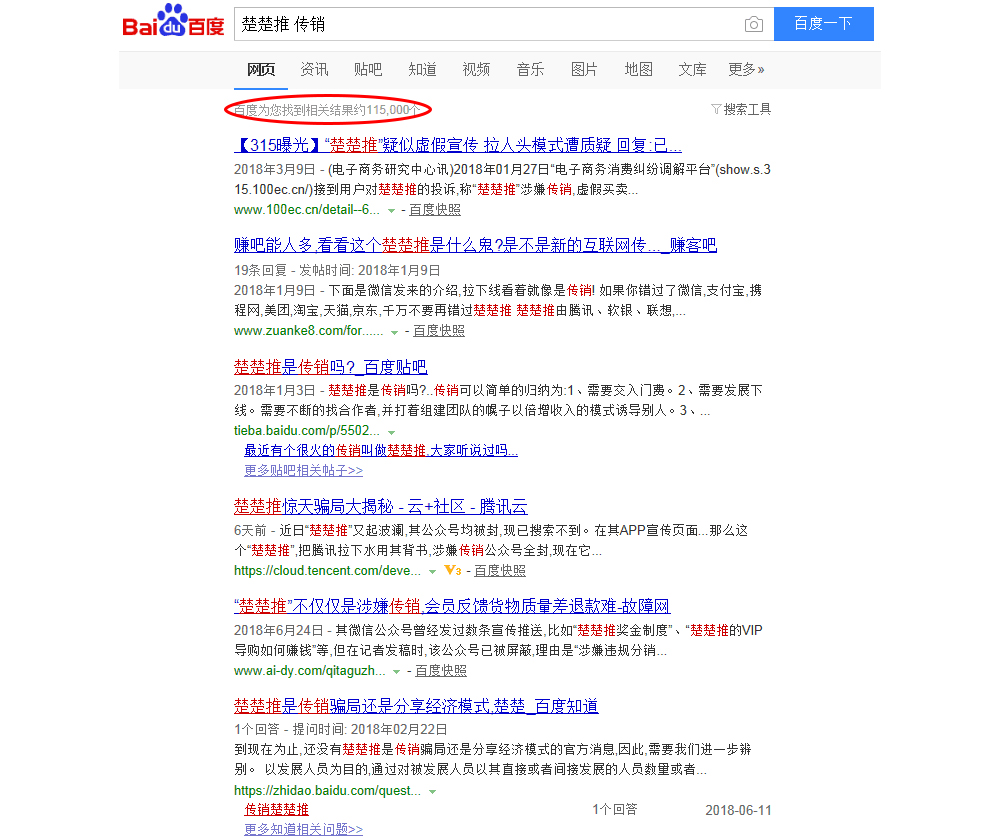Open 百度快照 for the cloud.tencent.com result
This screenshot has height=838, width=1000.
click(499, 570)
